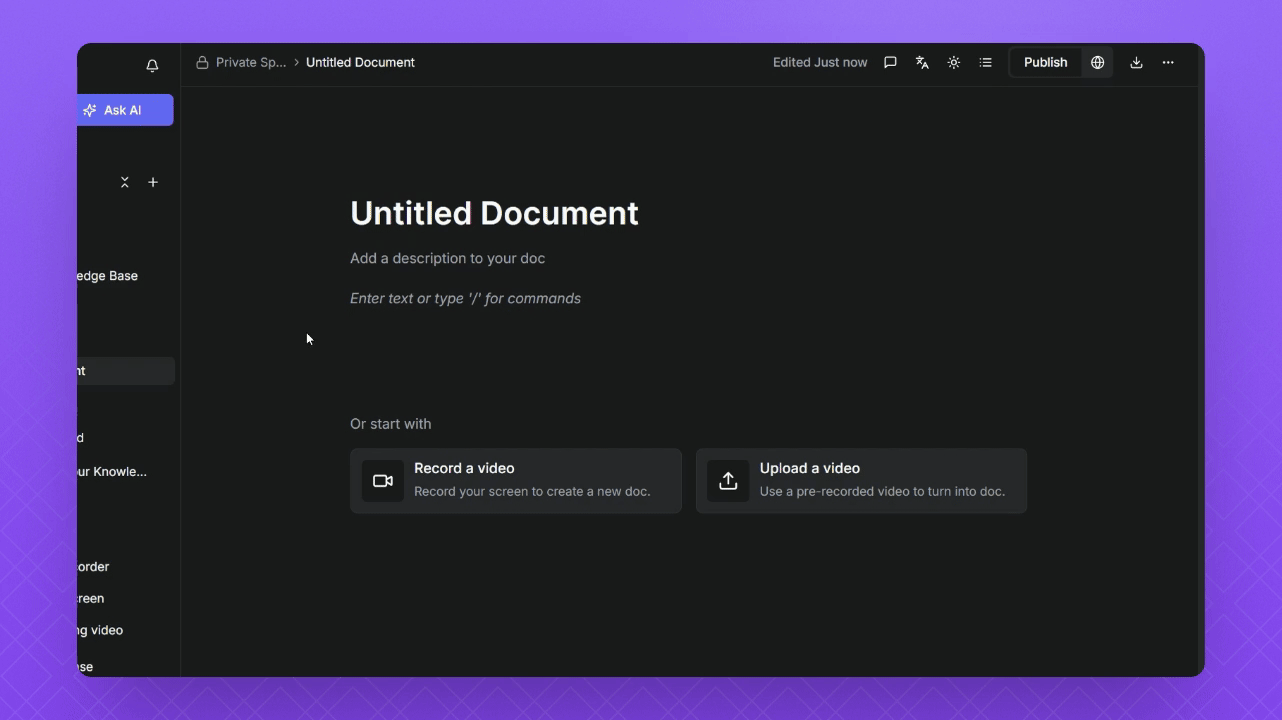Screen dimensions: 1282x720
Task: Click the globe icon beside Publish
Action: [1097, 62]
